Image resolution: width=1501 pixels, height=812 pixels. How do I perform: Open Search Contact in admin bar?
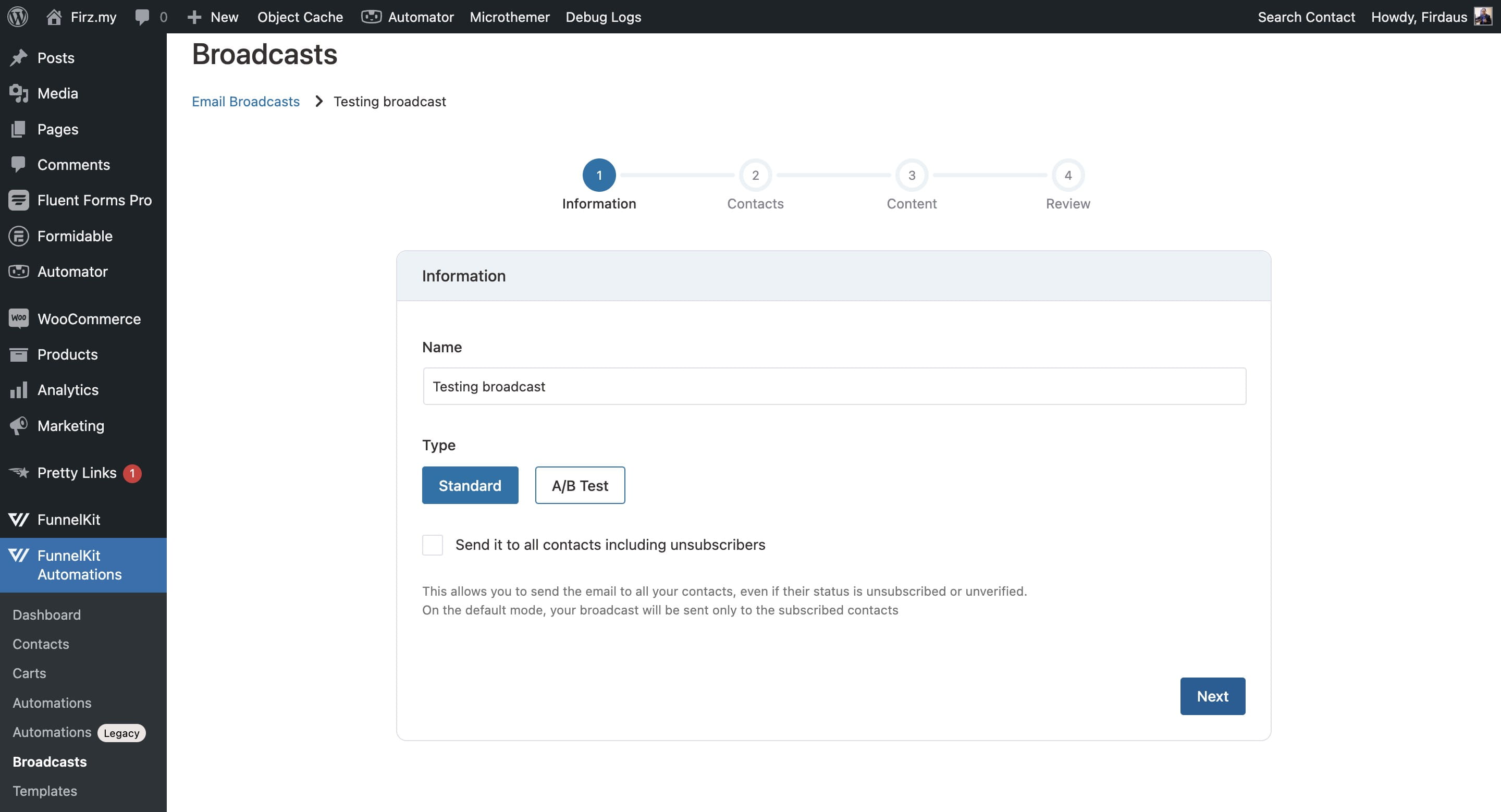[1307, 17]
